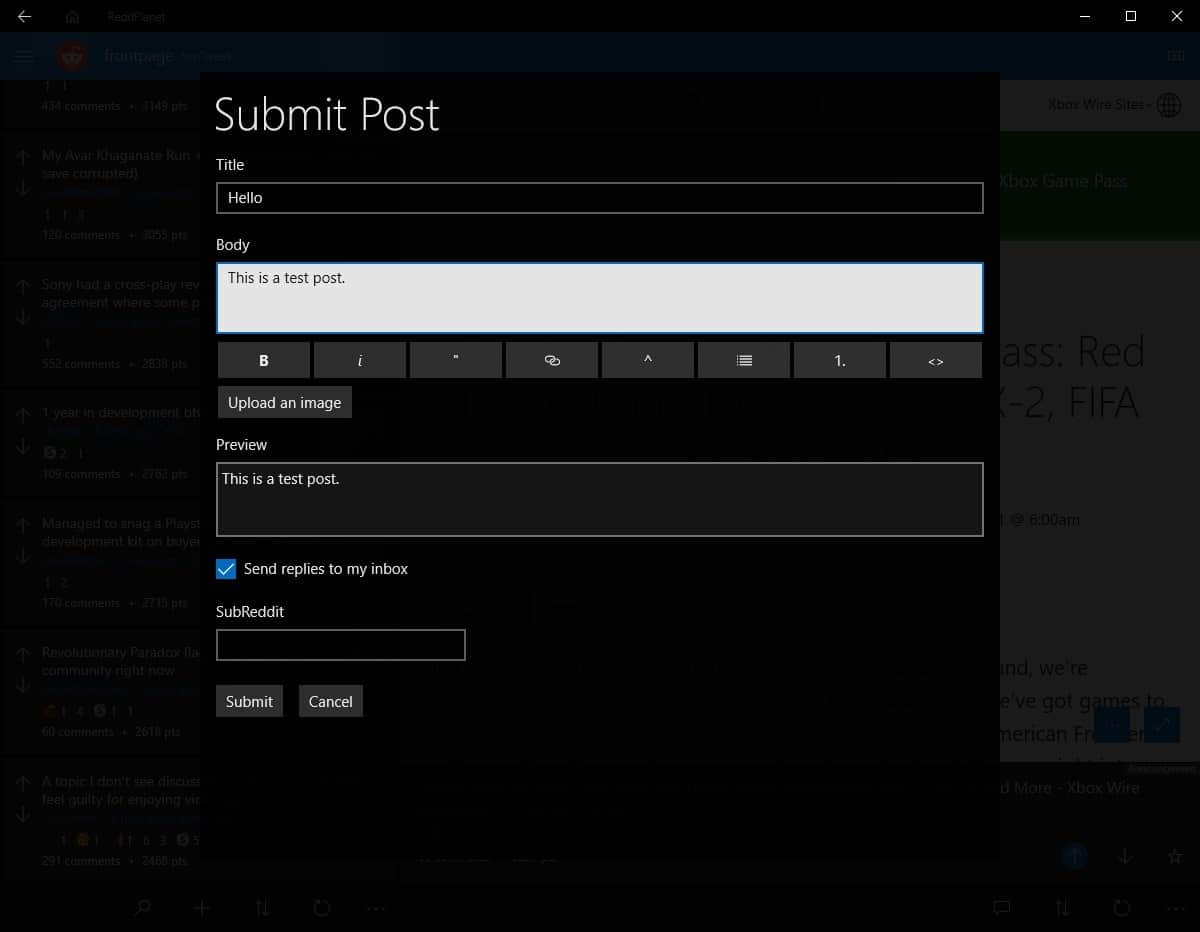Click the home icon in title bar
The image size is (1200, 932).
(x=72, y=16)
